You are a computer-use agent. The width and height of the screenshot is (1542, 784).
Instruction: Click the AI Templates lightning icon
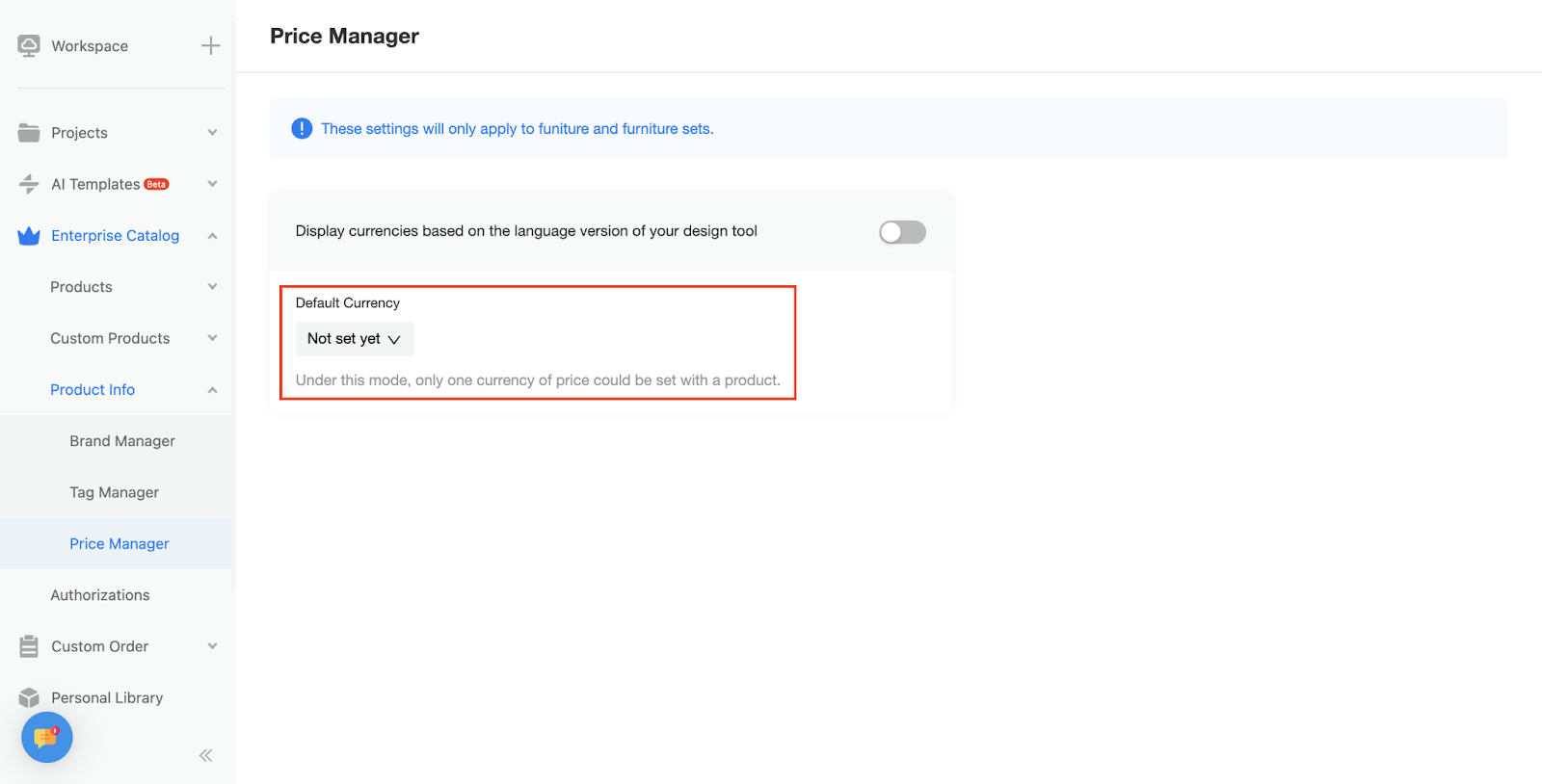tap(29, 184)
